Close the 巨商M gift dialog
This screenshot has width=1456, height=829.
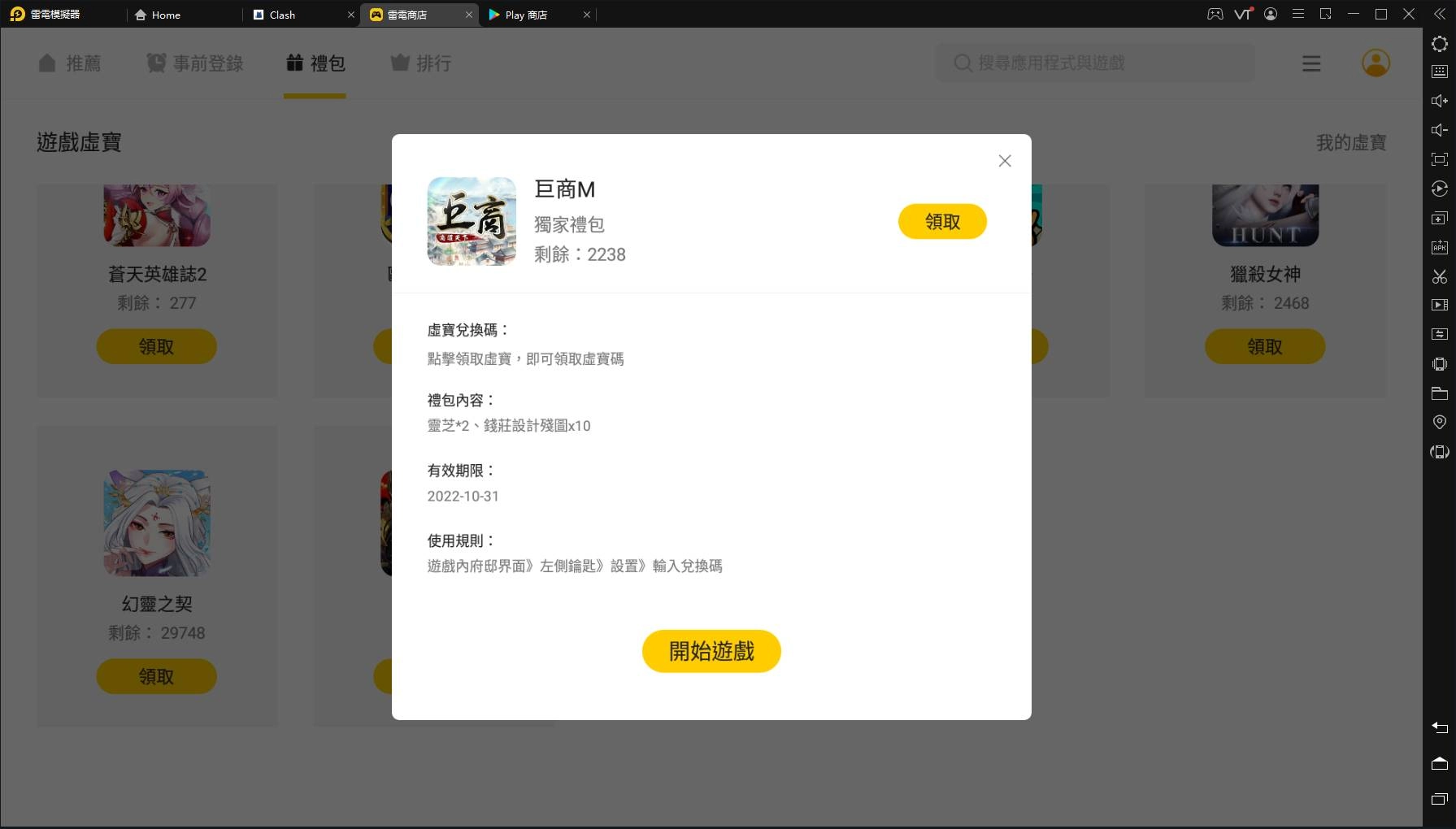point(1005,161)
